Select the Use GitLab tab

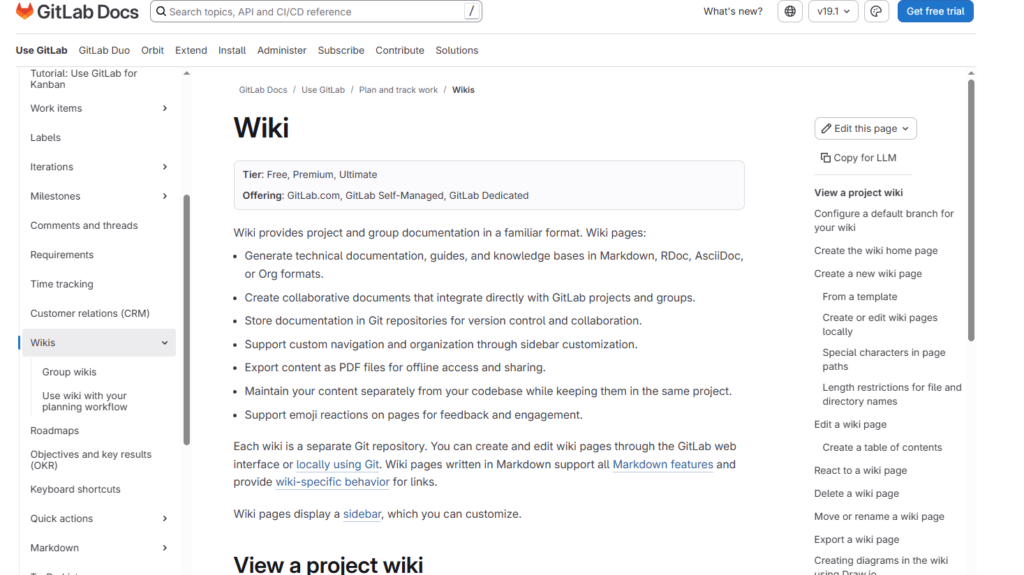tap(41, 50)
